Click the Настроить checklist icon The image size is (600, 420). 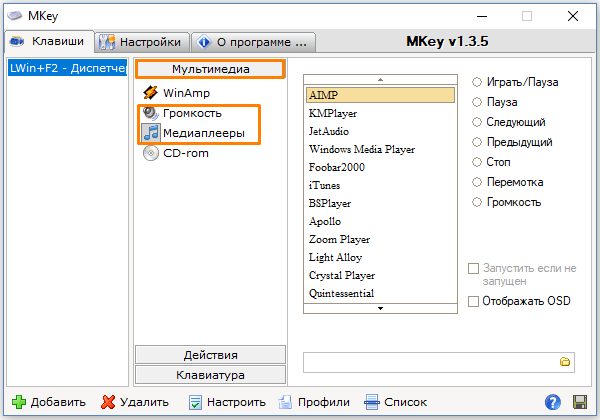pyautogui.click(x=195, y=402)
